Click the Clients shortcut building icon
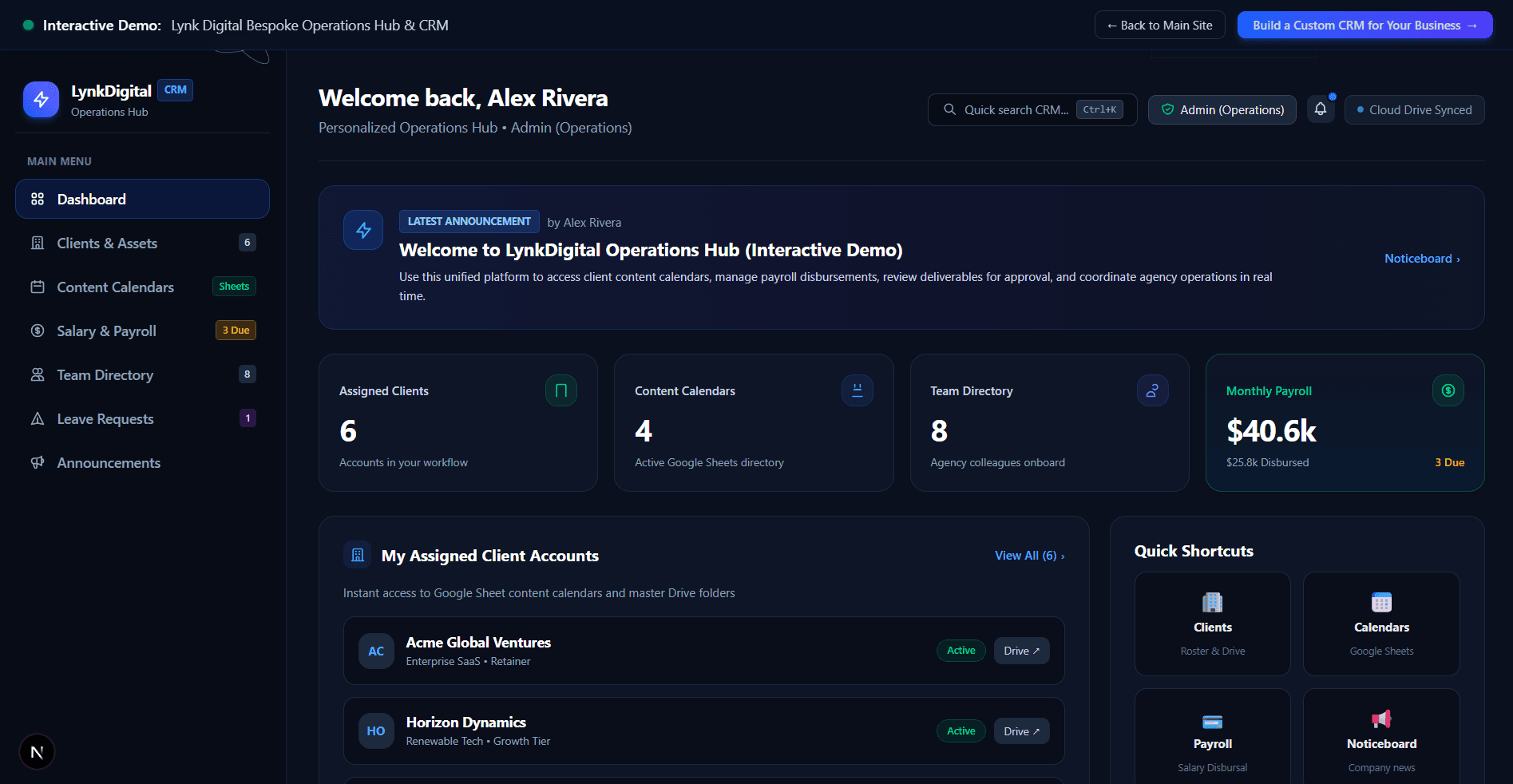 click(1212, 602)
